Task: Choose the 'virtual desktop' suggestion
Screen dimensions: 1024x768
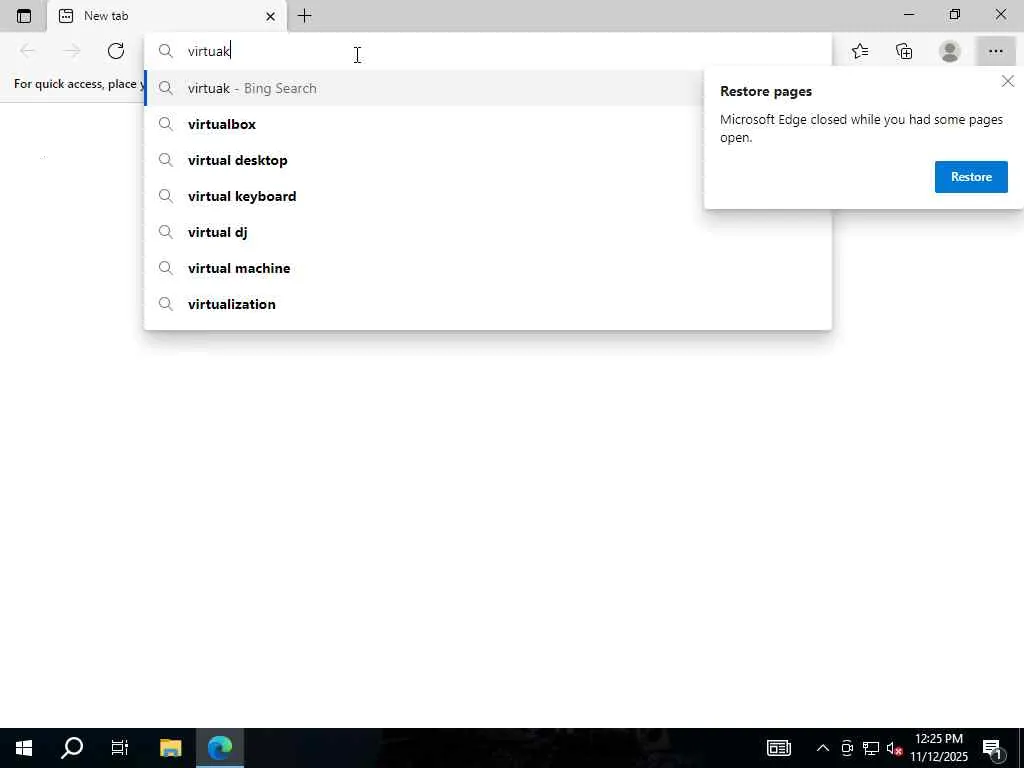Action: pos(488,160)
